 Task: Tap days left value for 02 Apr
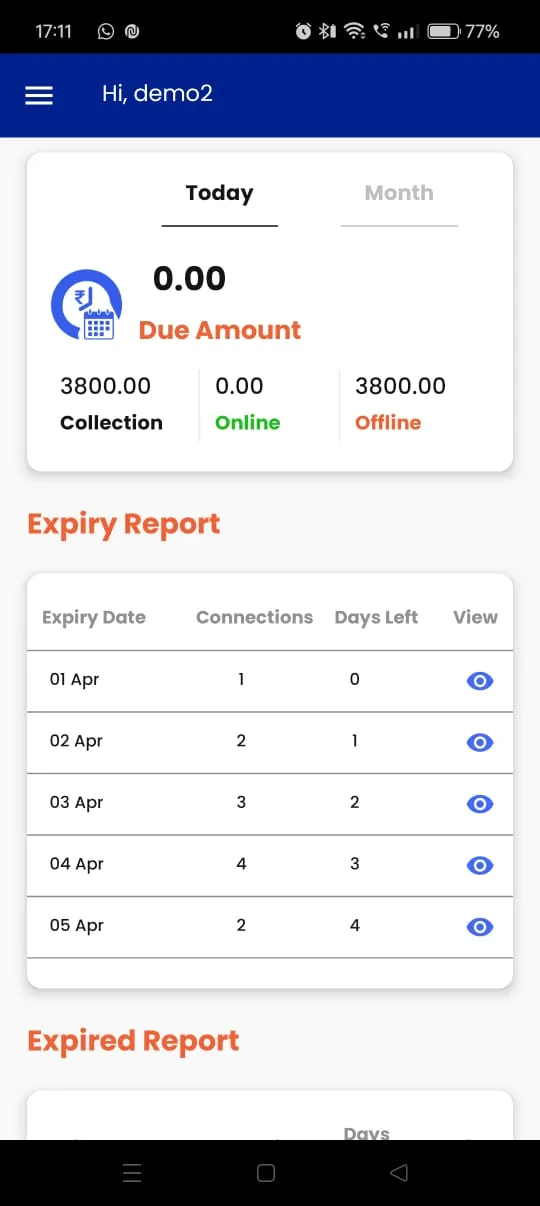(x=355, y=741)
